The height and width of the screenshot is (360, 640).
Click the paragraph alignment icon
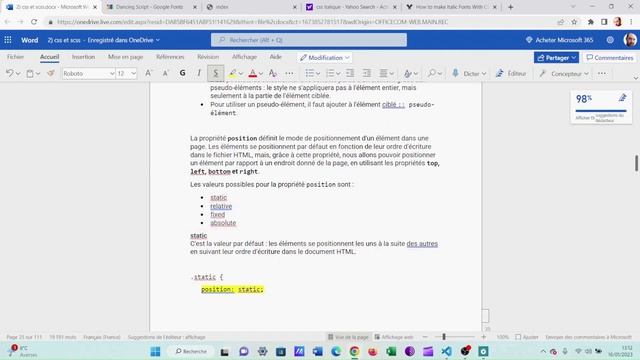point(383,73)
